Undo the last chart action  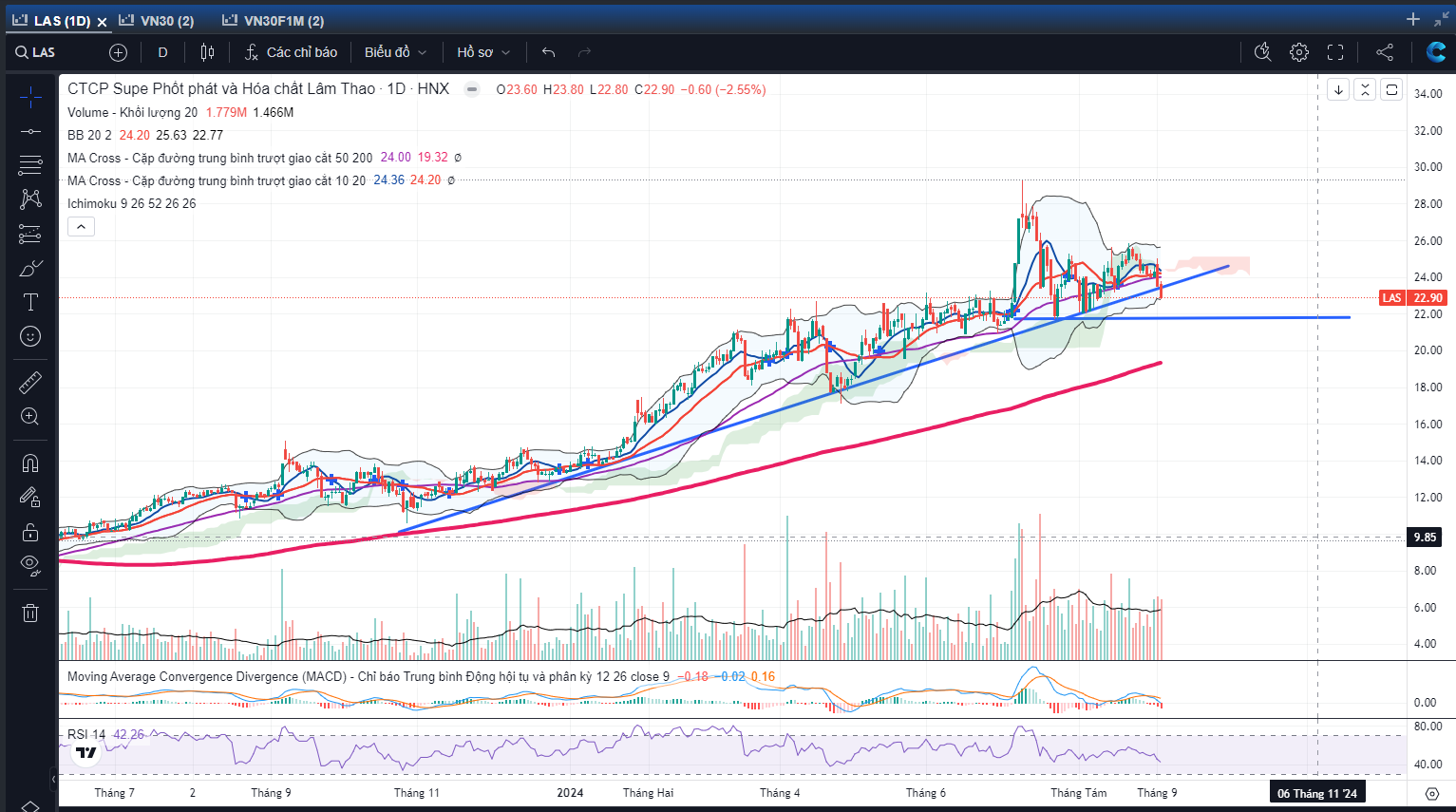548,52
